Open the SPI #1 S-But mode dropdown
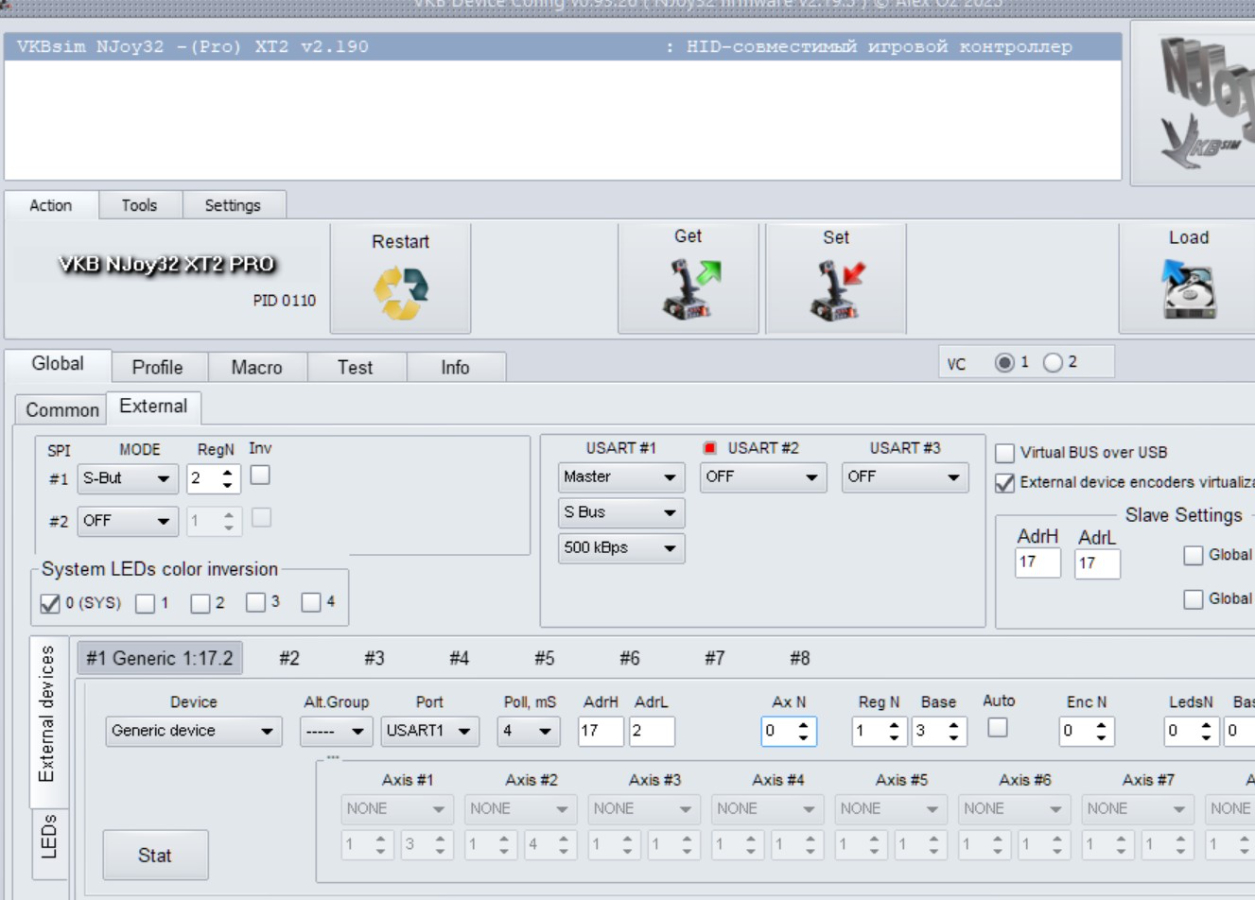This screenshot has height=900, width=1255. point(128,479)
